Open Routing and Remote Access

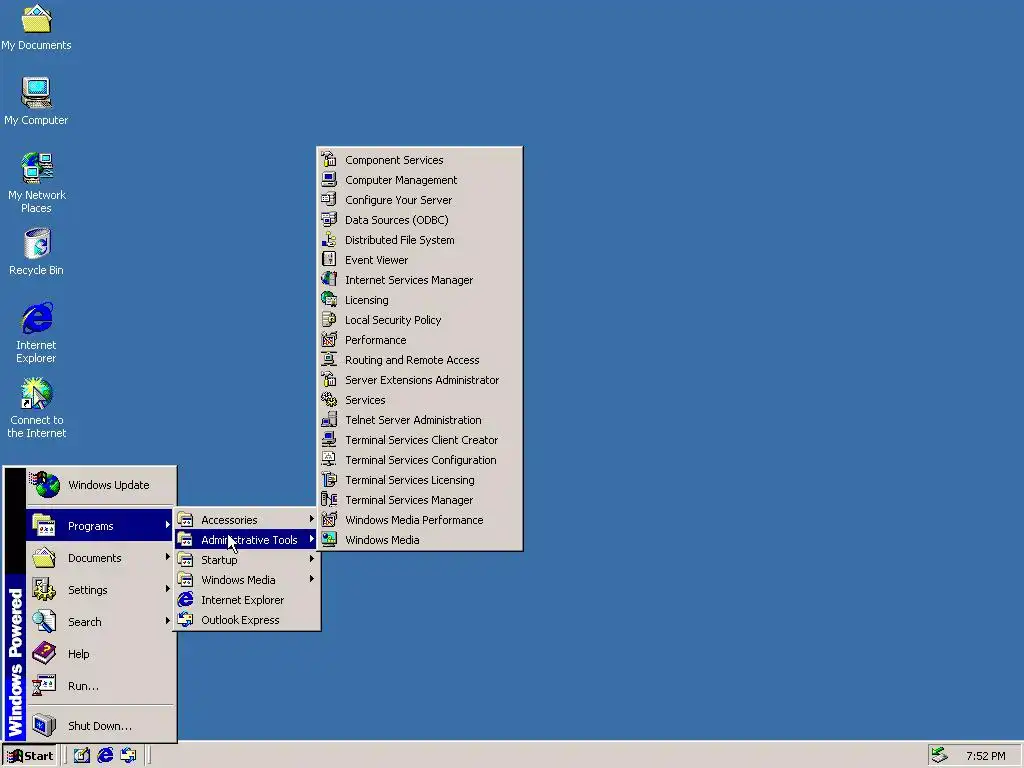tap(419, 360)
